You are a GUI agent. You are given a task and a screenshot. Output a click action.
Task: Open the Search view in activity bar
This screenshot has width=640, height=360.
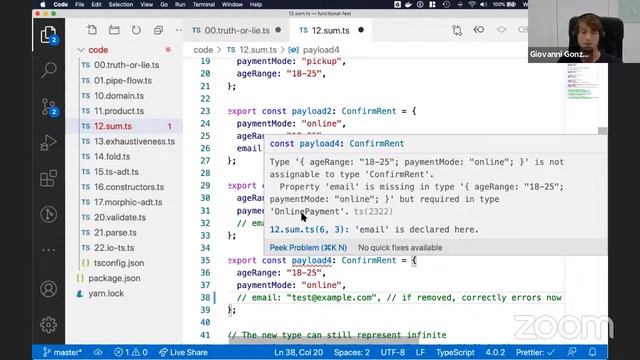click(49, 70)
